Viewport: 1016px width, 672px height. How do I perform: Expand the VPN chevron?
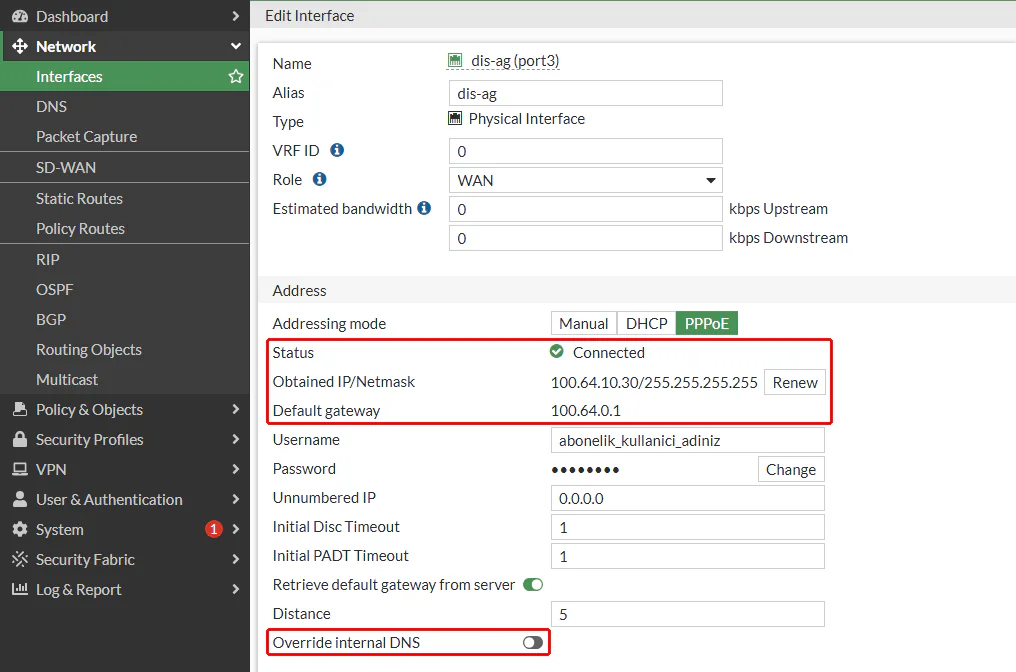[x=236, y=469]
